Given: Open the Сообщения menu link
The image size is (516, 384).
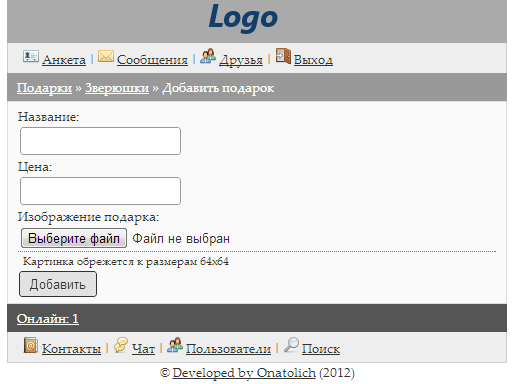Looking at the screenshot, I should point(152,60).
